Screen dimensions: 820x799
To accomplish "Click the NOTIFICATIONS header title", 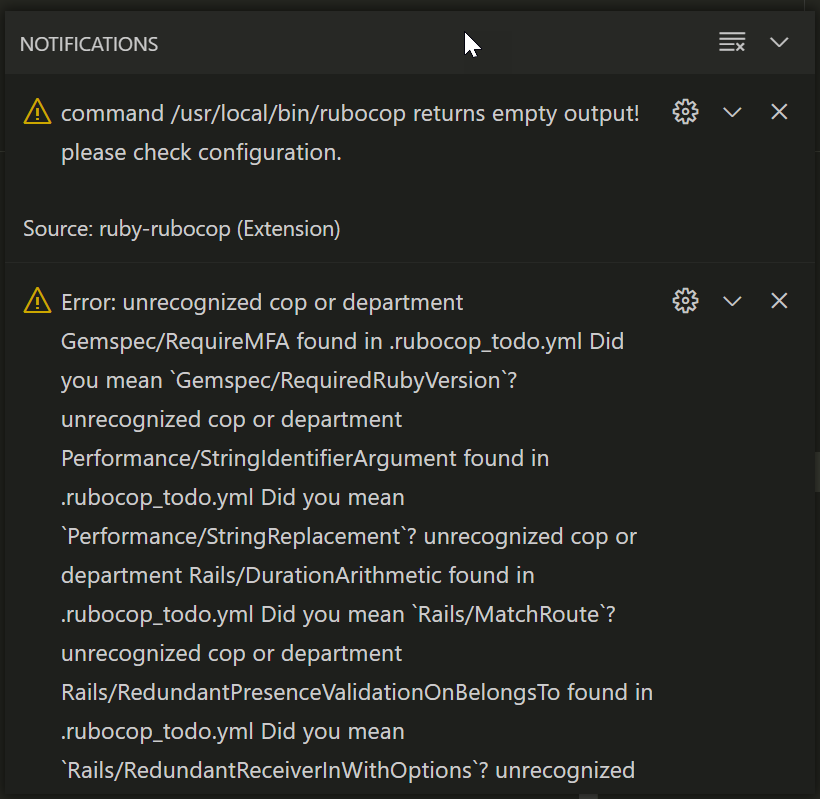I will point(89,44).
